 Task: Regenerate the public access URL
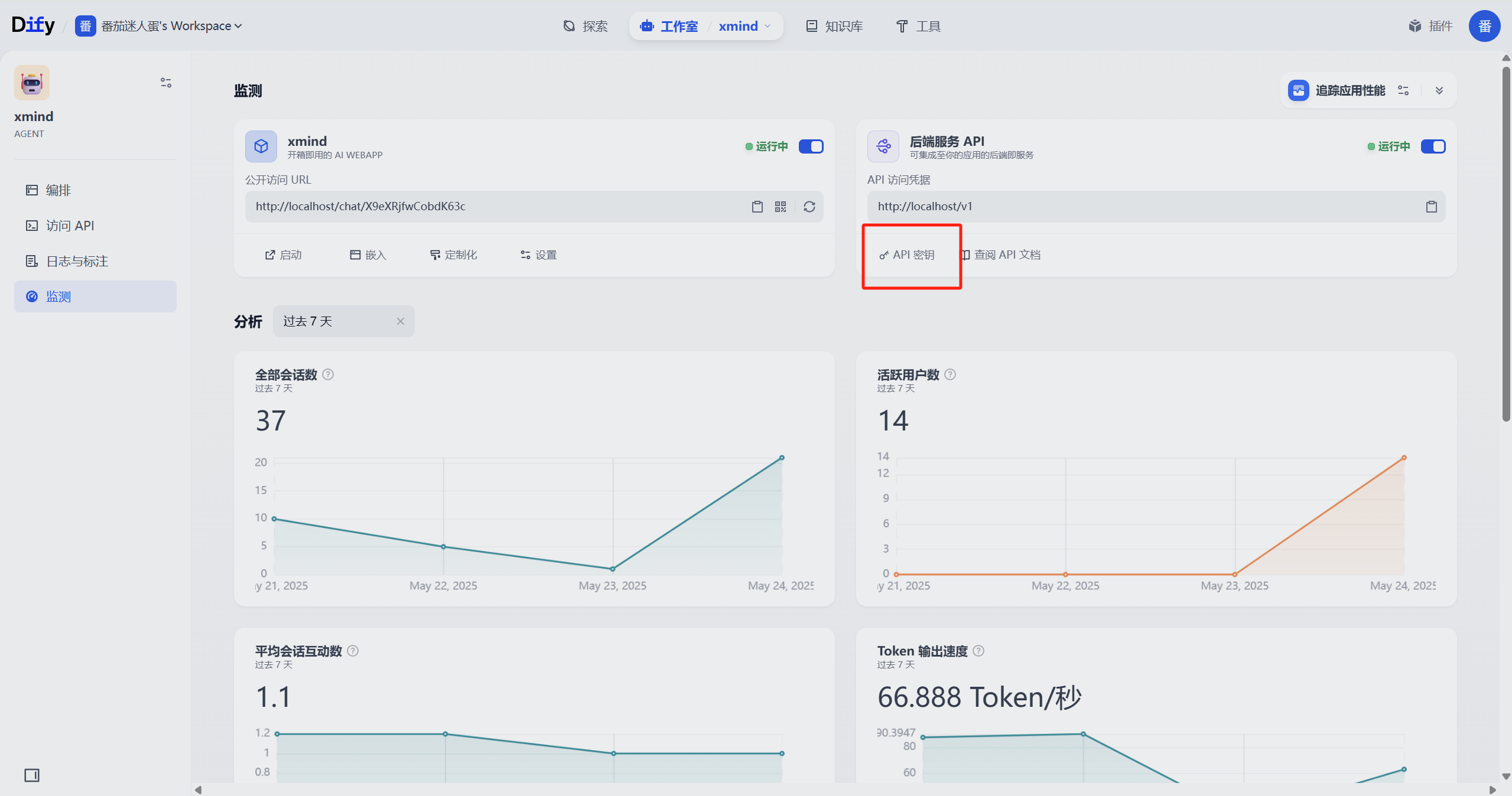(809, 207)
